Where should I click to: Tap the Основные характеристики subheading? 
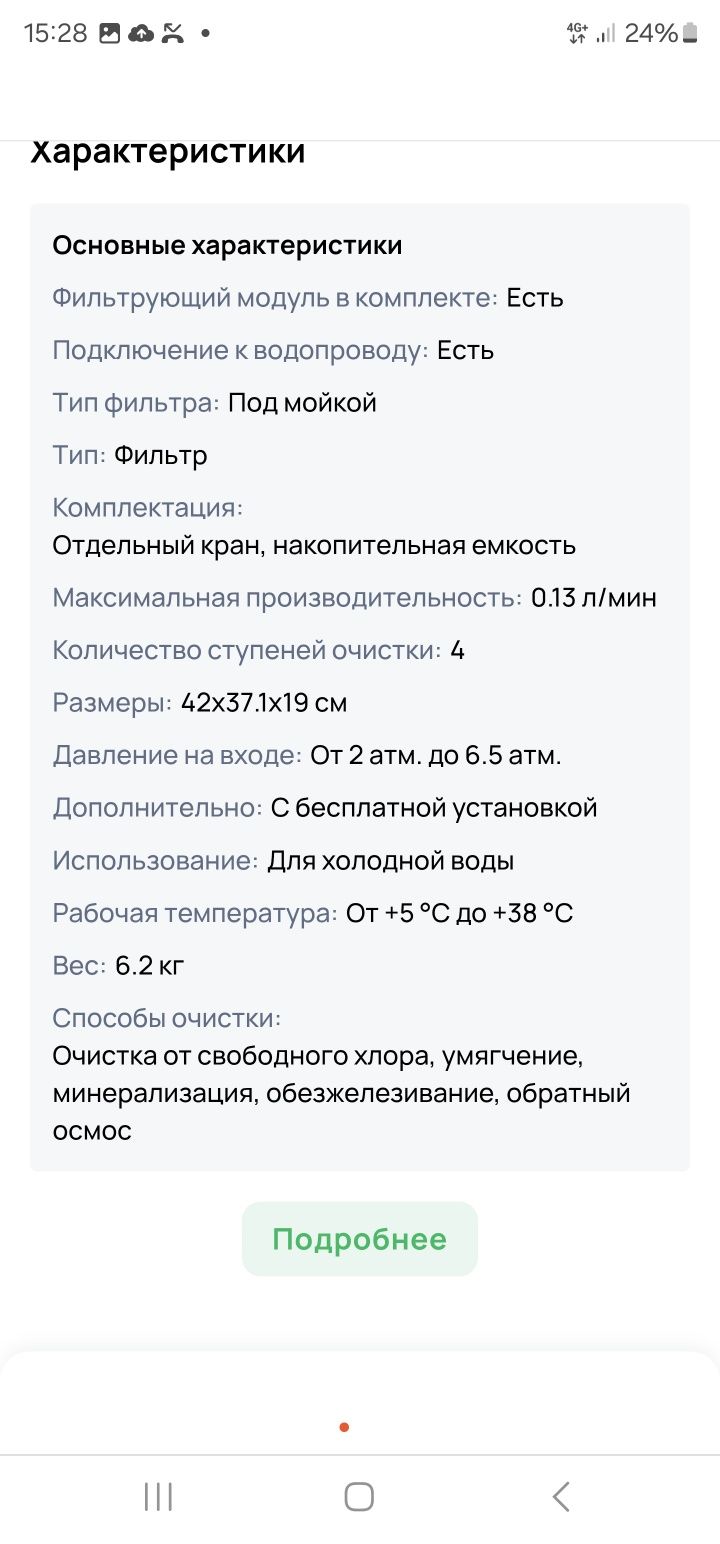[x=227, y=245]
